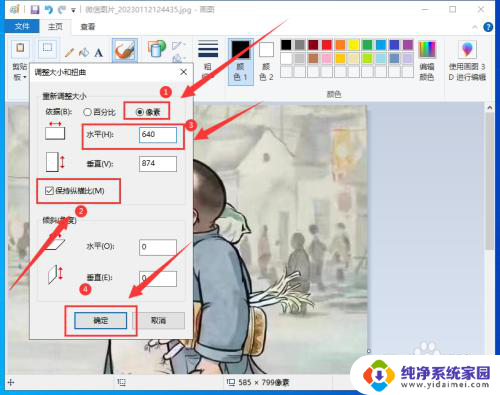Click the Paste clipboard icon

20,49
